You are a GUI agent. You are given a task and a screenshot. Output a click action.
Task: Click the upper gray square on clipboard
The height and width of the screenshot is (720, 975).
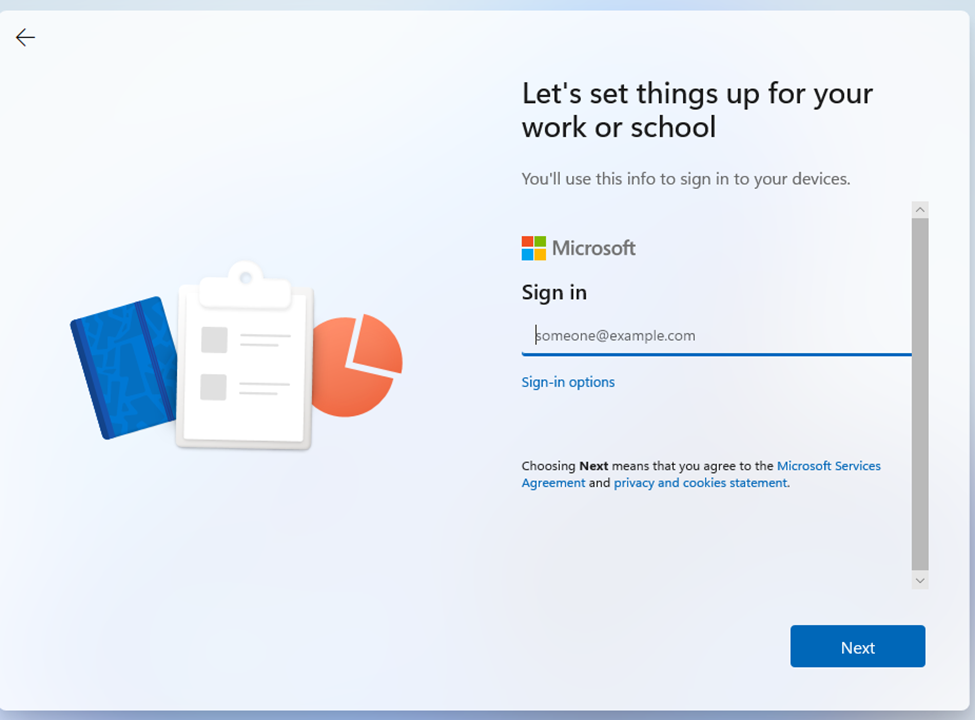[x=214, y=340]
